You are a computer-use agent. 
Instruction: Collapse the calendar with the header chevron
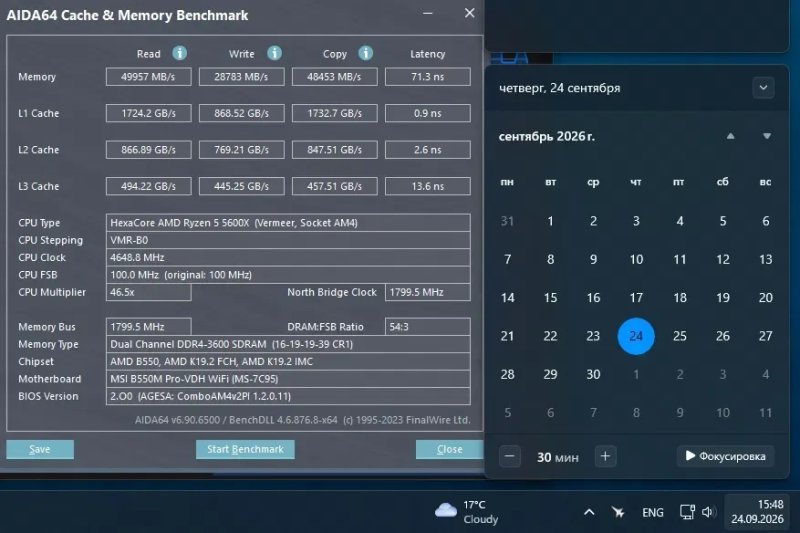pos(763,88)
